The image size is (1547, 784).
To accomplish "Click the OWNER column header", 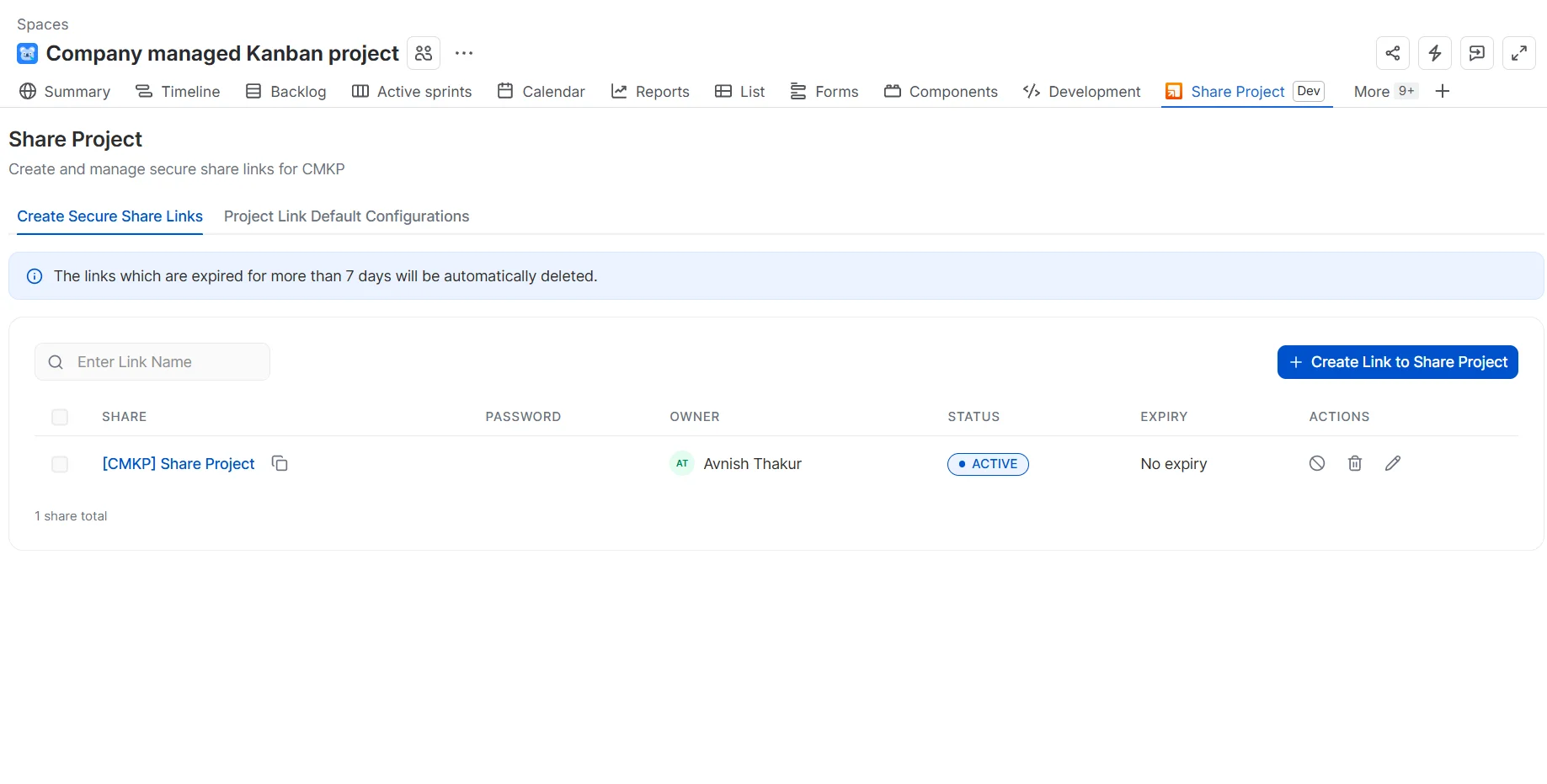I will click(x=695, y=417).
